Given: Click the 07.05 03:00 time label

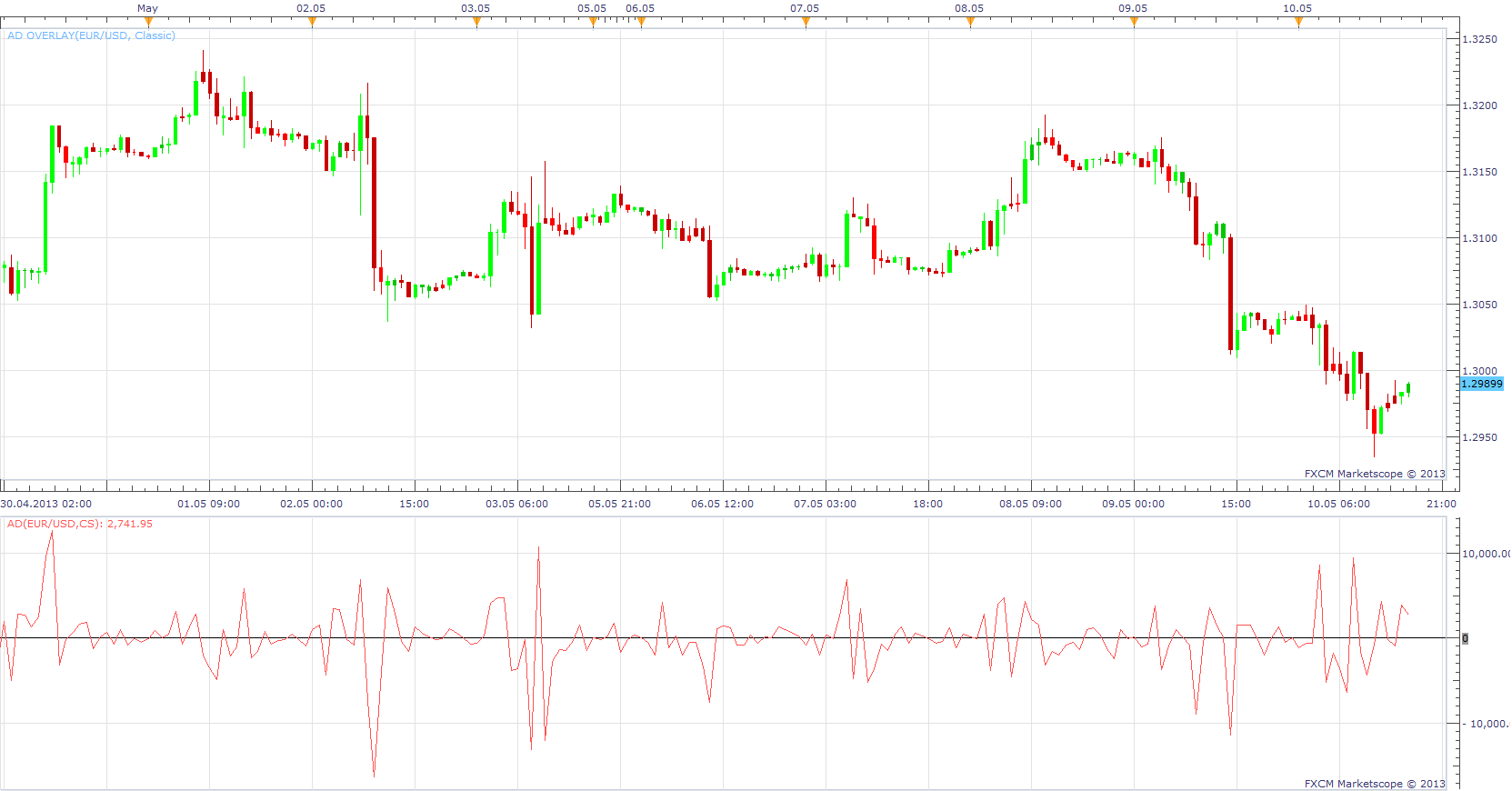Looking at the screenshot, I should pos(826,504).
